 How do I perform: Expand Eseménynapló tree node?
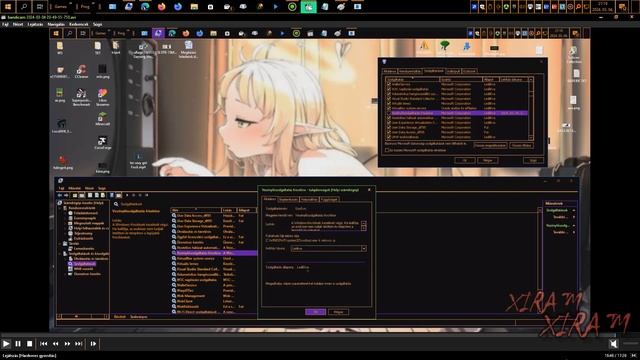tap(66, 218)
